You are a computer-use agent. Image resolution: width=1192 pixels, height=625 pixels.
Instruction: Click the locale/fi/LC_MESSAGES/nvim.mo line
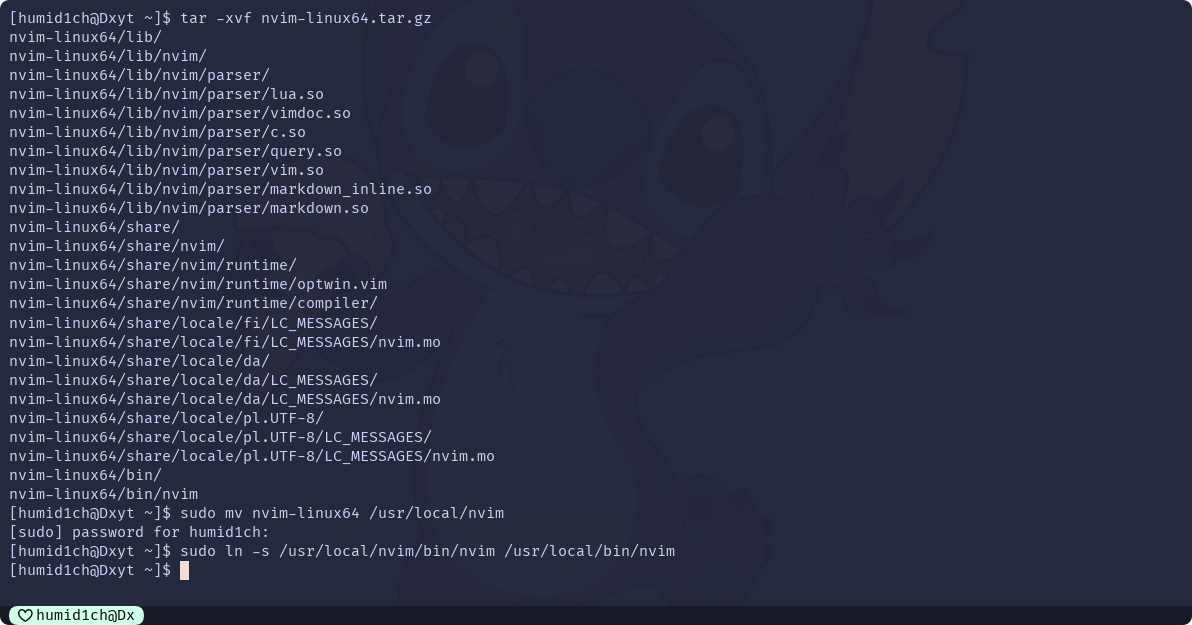(225, 342)
